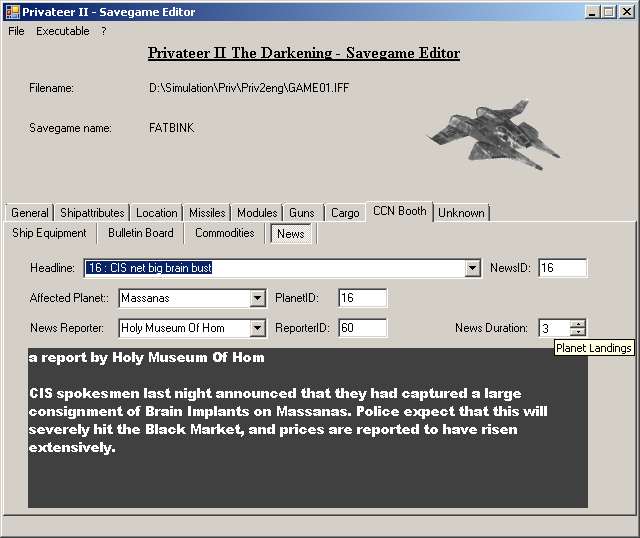Switch to Commodities sub-tab
The height and width of the screenshot is (538, 640).
[224, 233]
